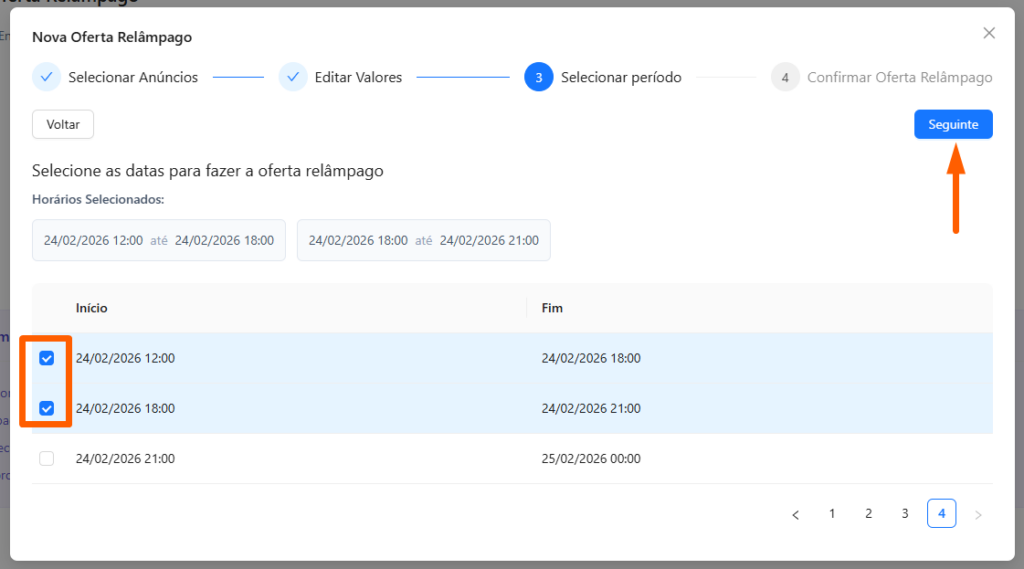Click the selected 18:00 até 21:00 time chip

click(423, 240)
